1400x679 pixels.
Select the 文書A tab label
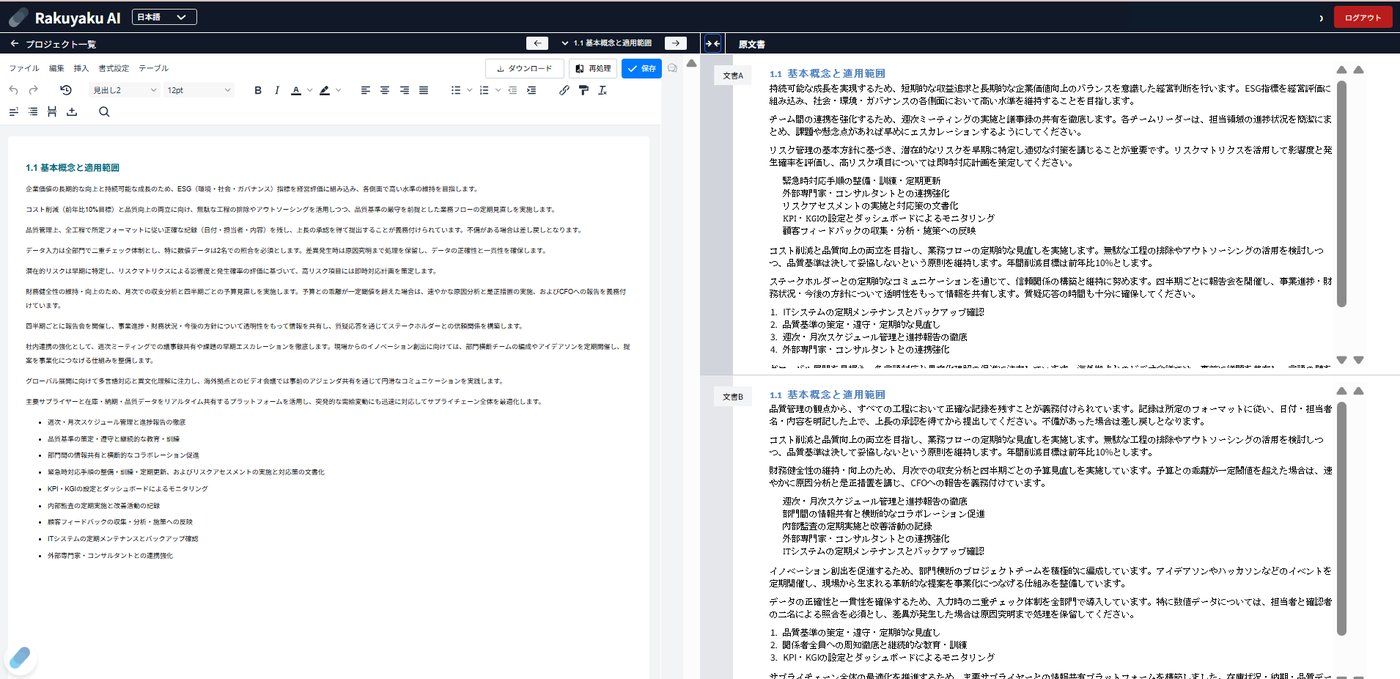(732, 76)
